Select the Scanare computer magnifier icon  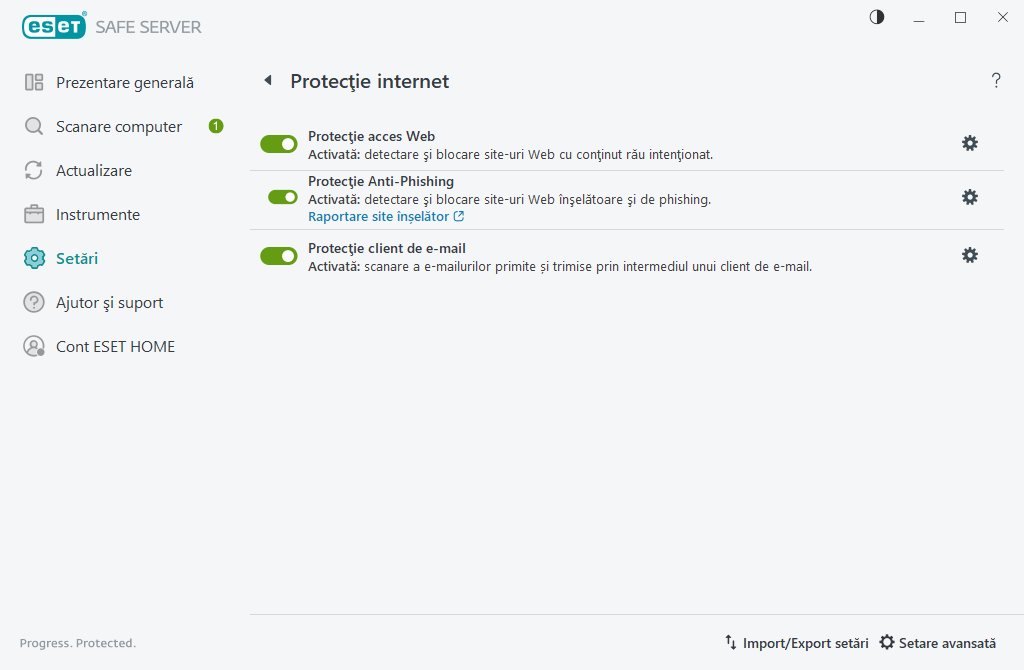pos(33,126)
